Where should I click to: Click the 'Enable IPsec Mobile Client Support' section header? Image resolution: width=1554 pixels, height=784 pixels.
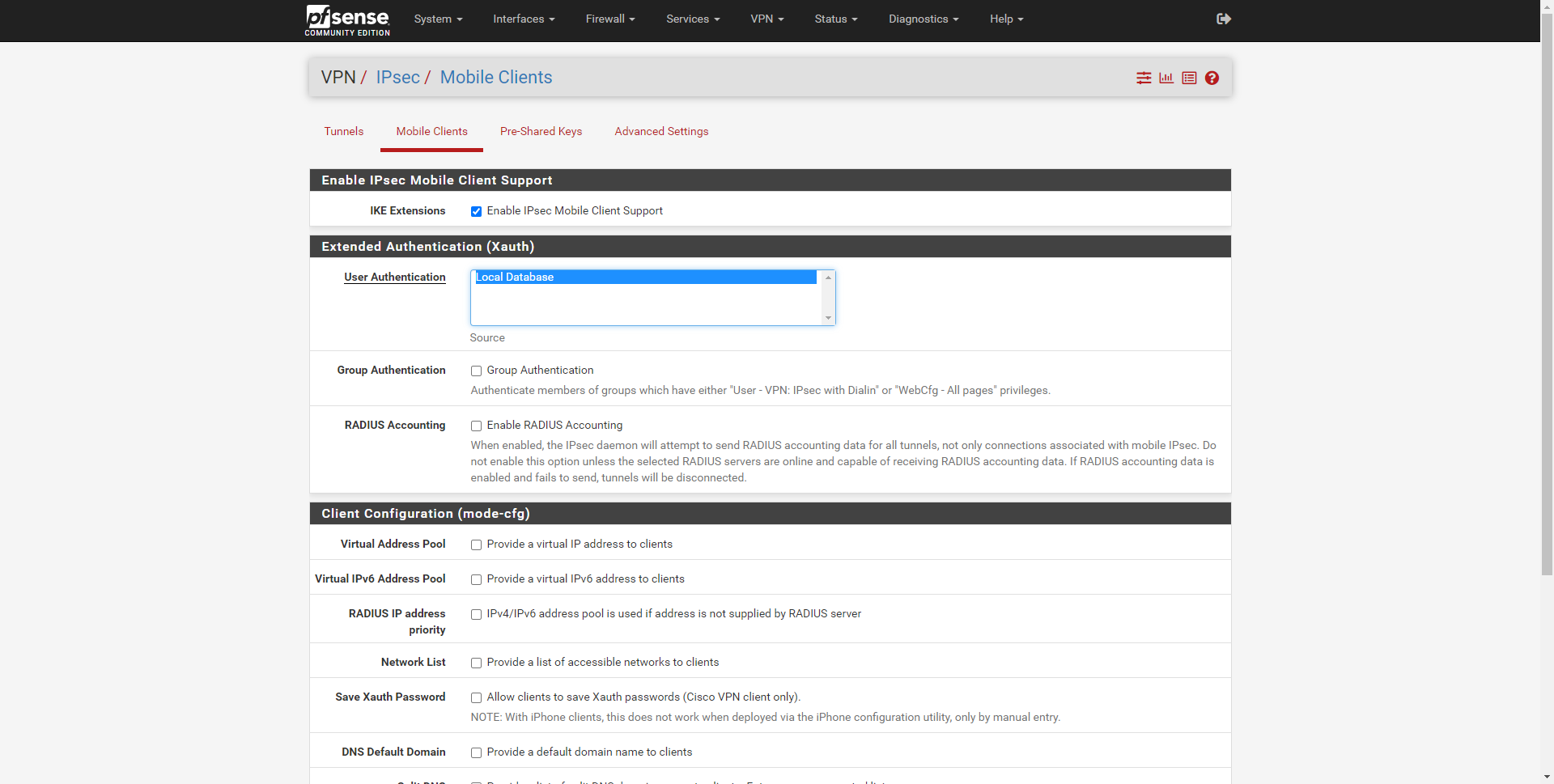coord(771,180)
